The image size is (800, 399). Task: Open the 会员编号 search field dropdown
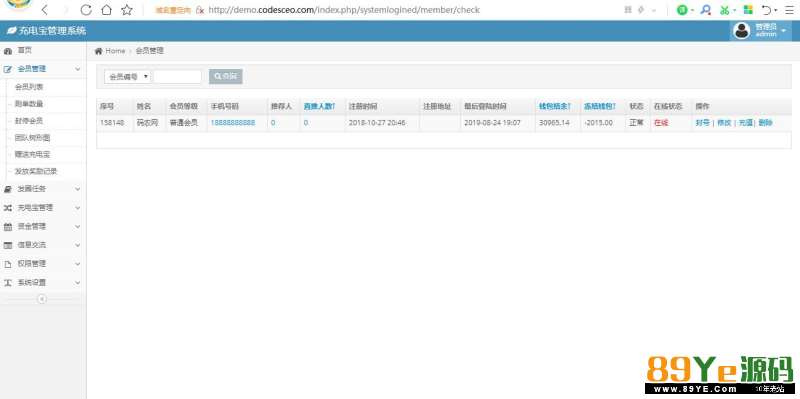(x=128, y=77)
